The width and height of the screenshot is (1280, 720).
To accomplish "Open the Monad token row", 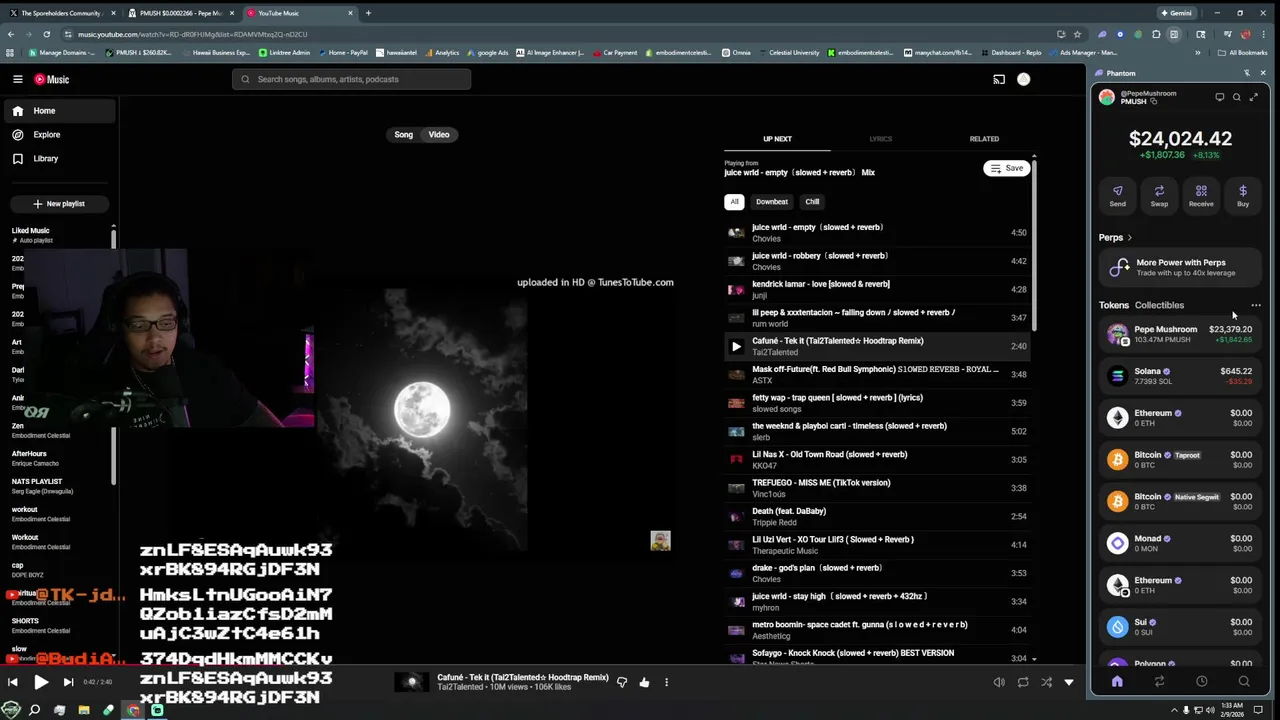I will 1180,543.
